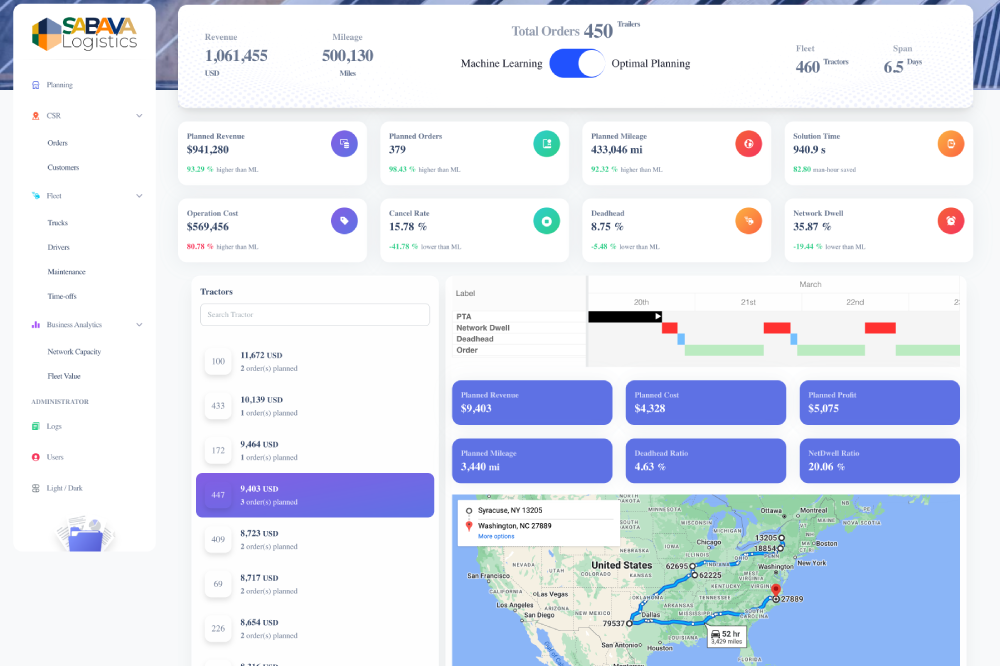Open Orders in the sidebar
The width and height of the screenshot is (1000, 666).
pos(57,143)
